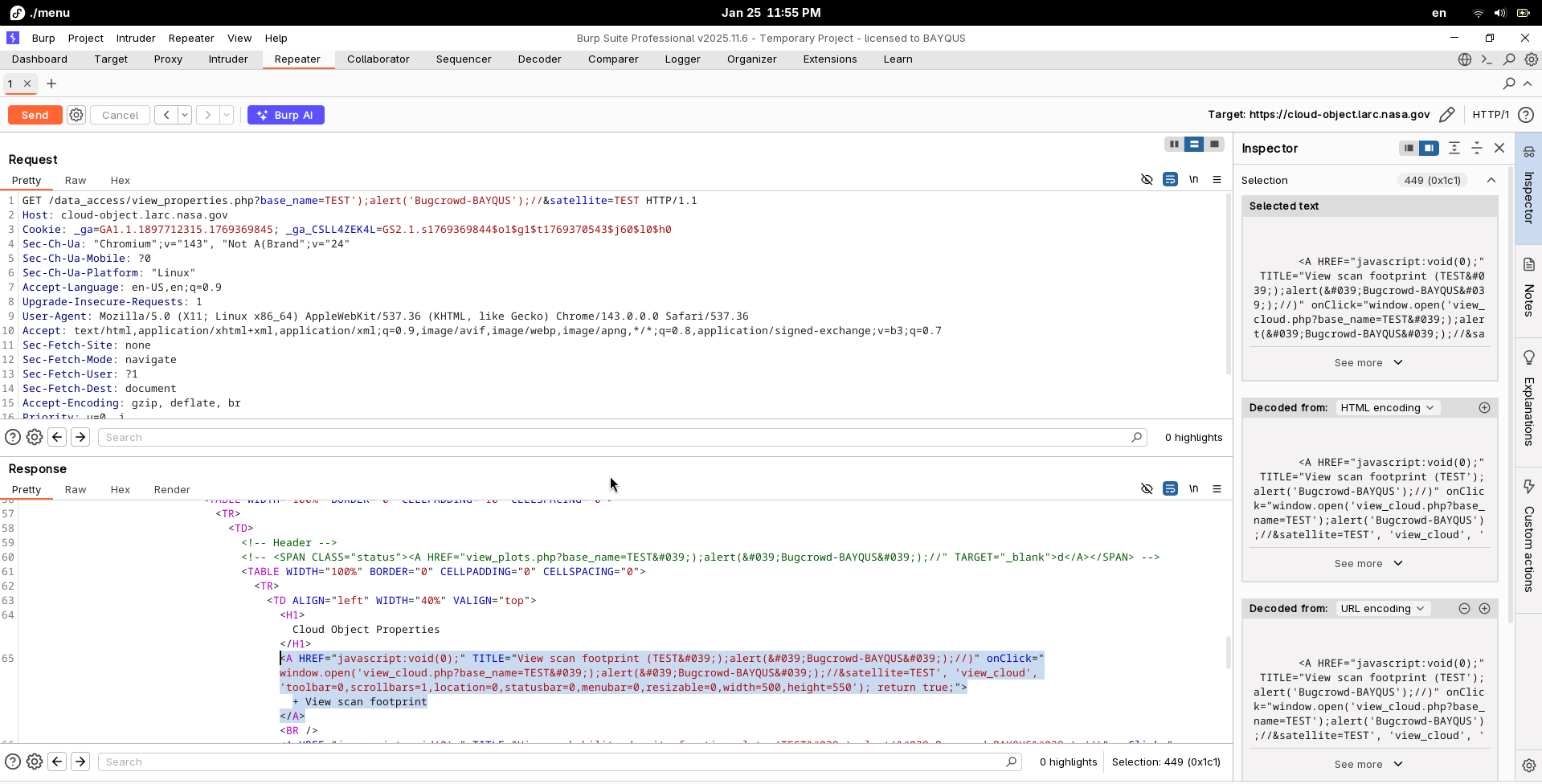Screen dimensions: 1542x784
Task: Open the Burp menu
Action: [x=43, y=38]
